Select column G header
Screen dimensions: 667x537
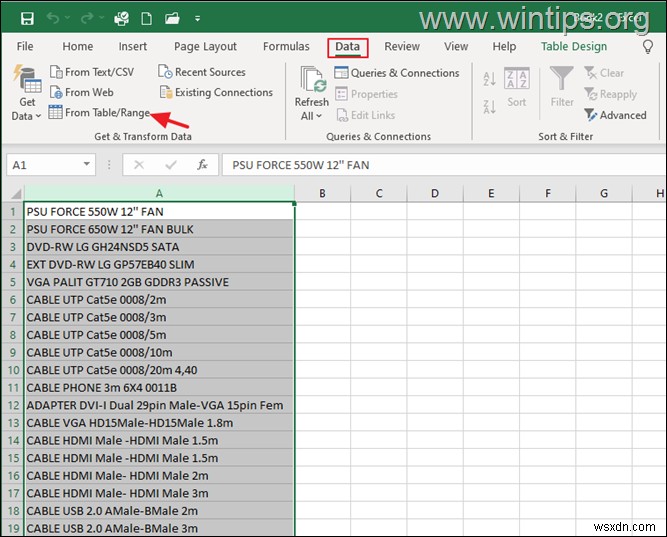pos(604,194)
